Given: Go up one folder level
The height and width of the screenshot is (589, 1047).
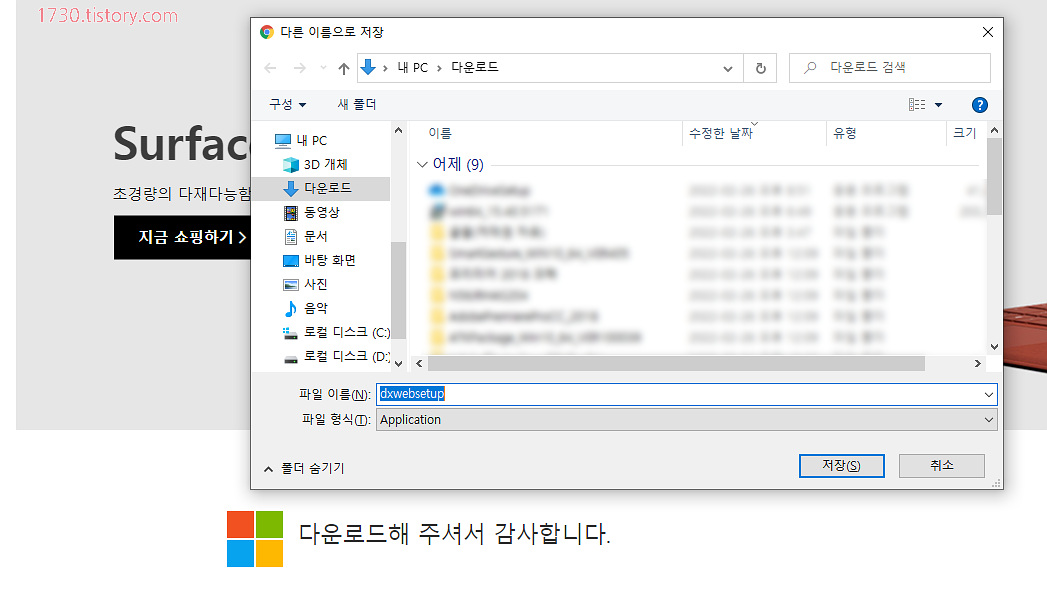Looking at the screenshot, I should [x=343, y=68].
